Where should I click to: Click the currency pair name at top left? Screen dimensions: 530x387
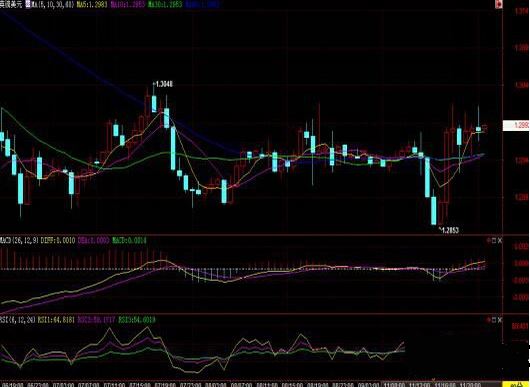(11, 4)
